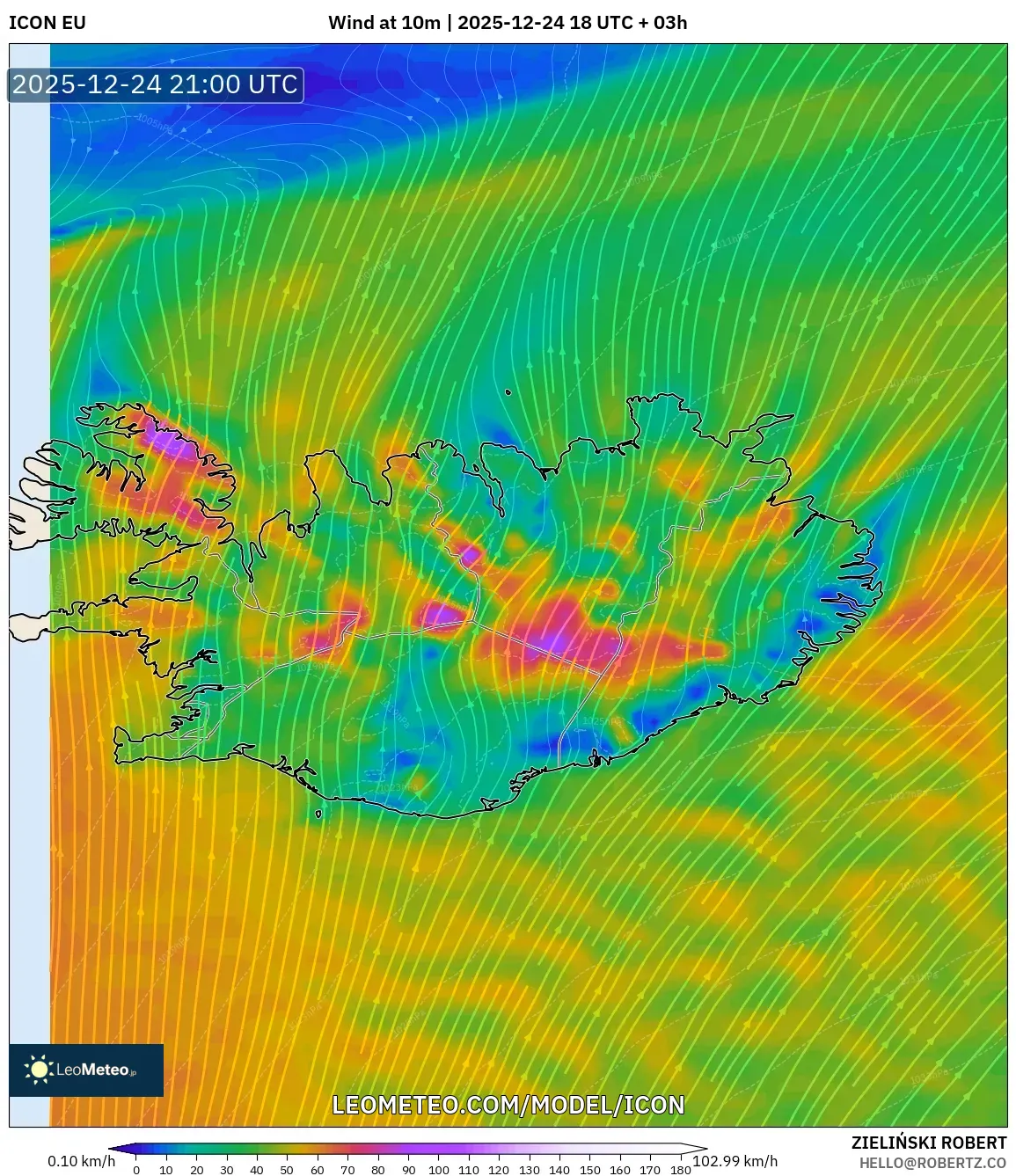Expand the LeoMeteo logo panel

pyautogui.click(x=85, y=1070)
